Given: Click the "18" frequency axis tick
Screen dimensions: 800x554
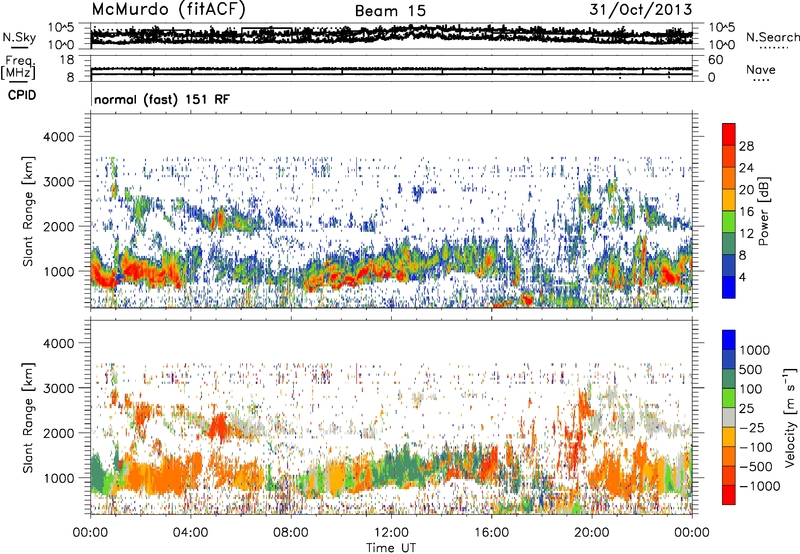Looking at the screenshot, I should [67, 60].
